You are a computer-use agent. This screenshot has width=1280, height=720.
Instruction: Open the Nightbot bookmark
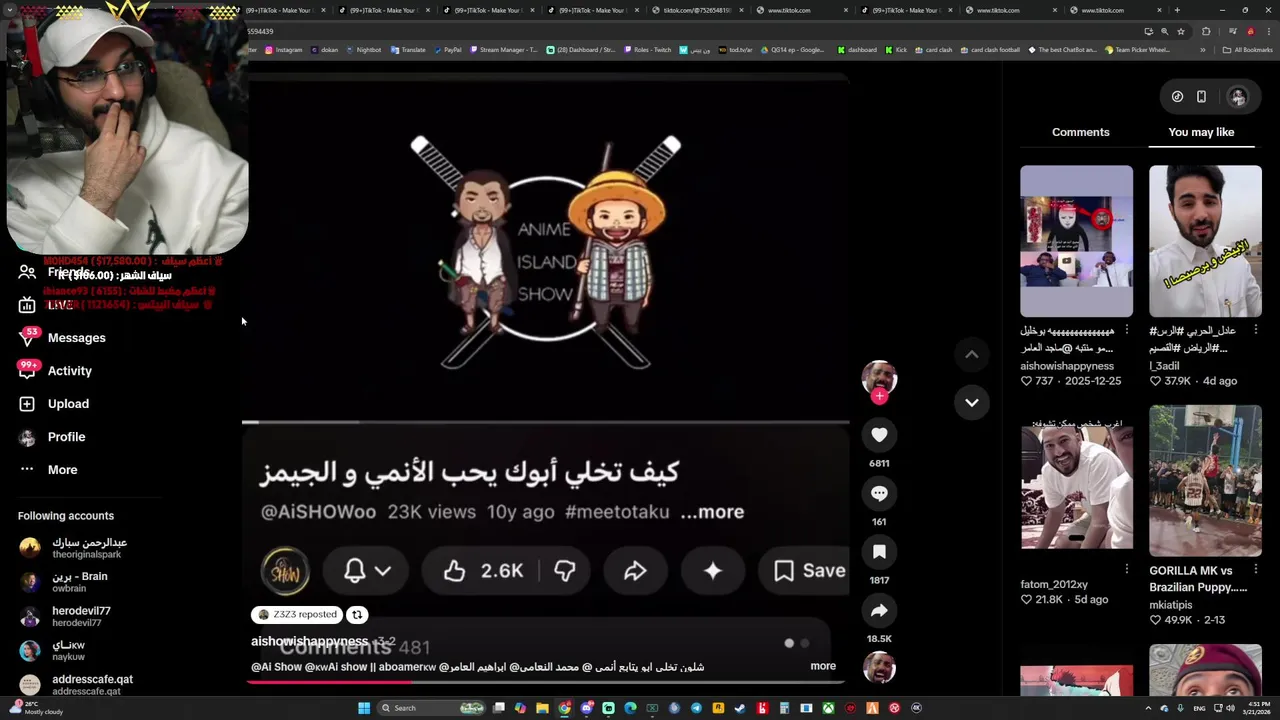click(362, 50)
